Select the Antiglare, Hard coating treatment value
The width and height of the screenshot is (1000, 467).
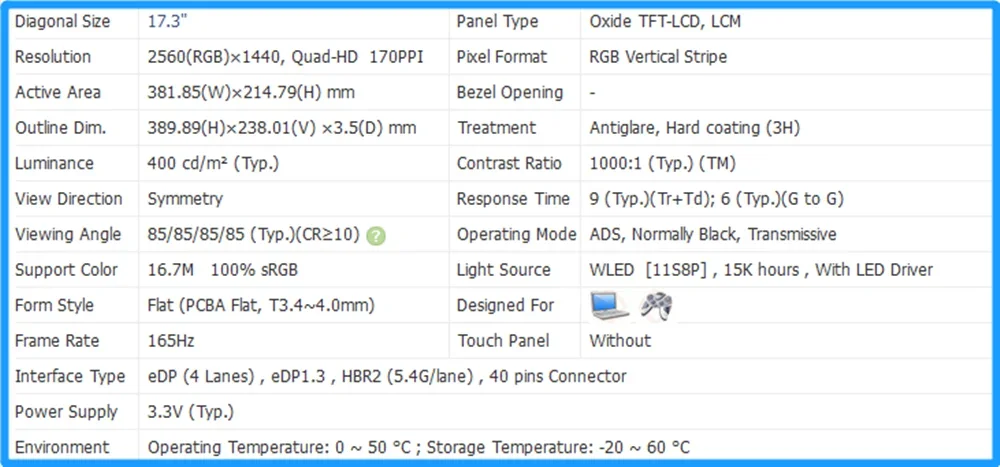(694, 128)
